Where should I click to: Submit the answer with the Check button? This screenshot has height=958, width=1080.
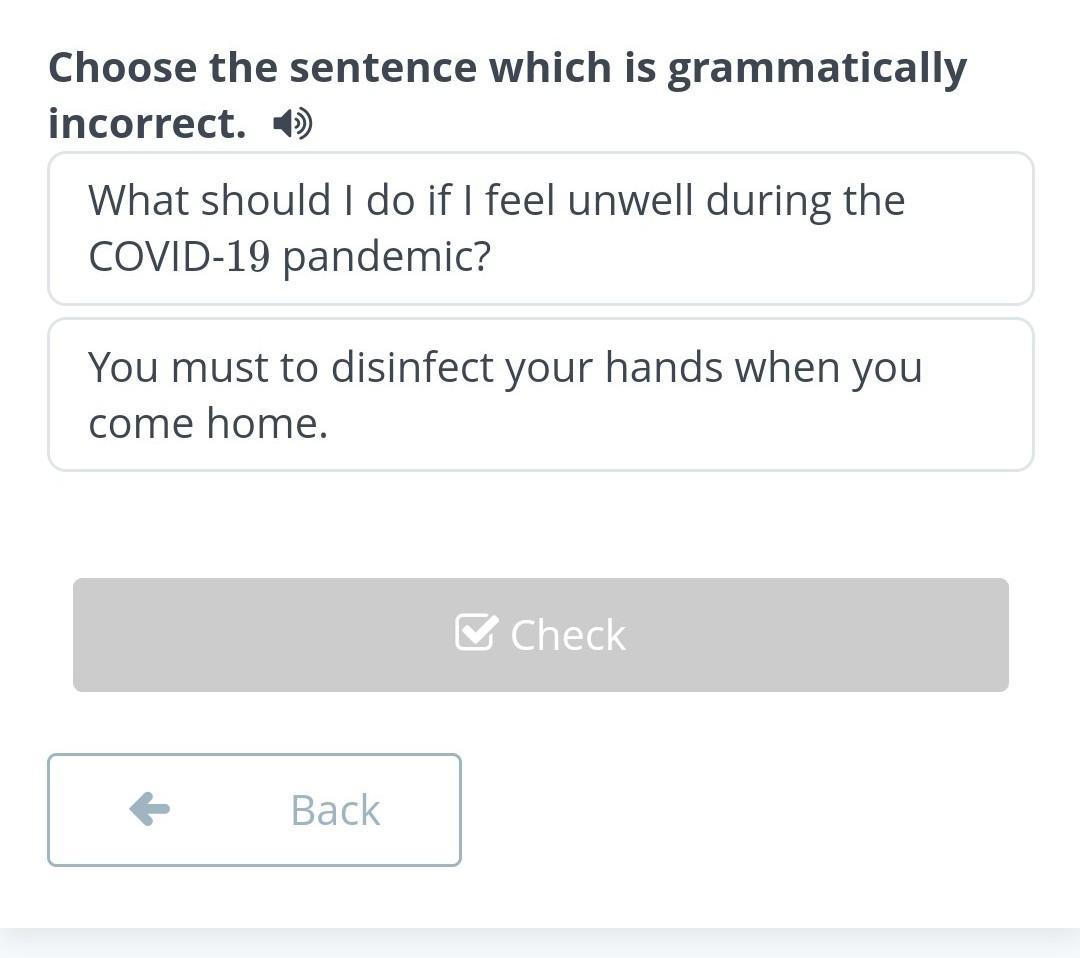point(540,635)
